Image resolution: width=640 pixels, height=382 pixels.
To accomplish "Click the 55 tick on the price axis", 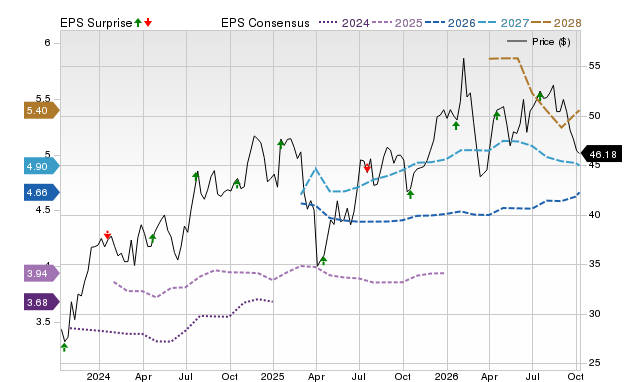I will 594,66.
